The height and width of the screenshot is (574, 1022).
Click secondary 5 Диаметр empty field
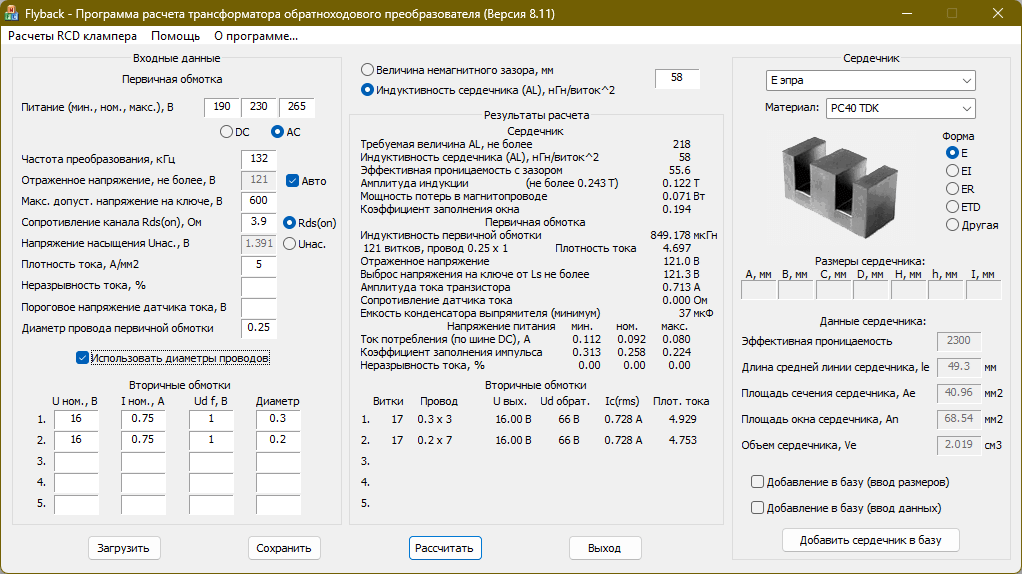pyautogui.click(x=278, y=504)
